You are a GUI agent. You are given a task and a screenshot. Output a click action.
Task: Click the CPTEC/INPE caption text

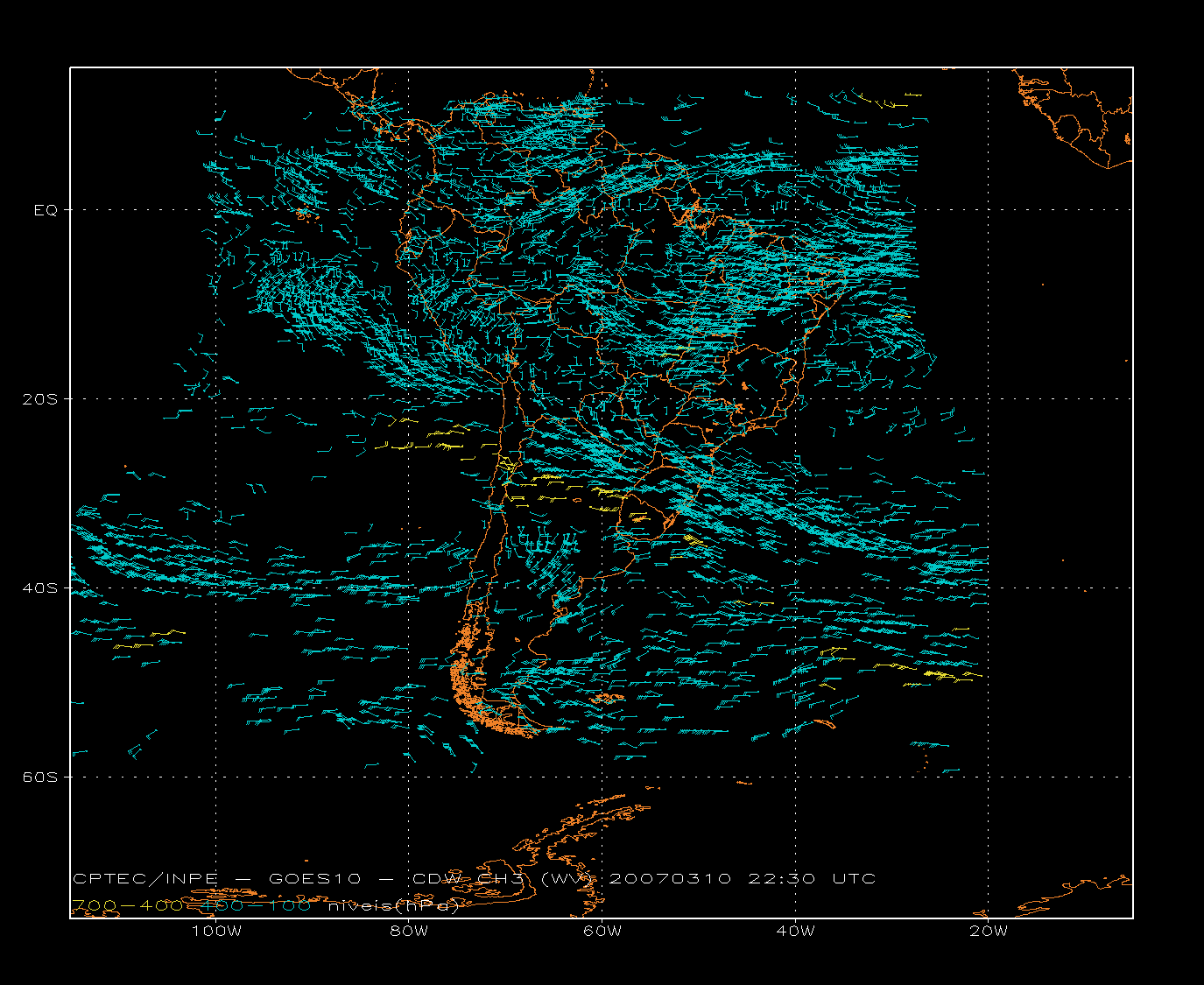[x=147, y=879]
